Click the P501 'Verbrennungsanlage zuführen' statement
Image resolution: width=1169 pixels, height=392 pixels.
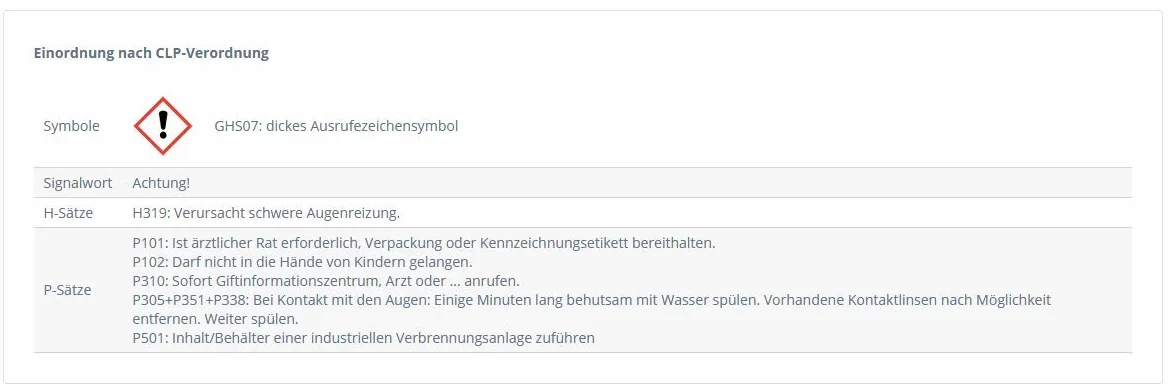pos(363,338)
